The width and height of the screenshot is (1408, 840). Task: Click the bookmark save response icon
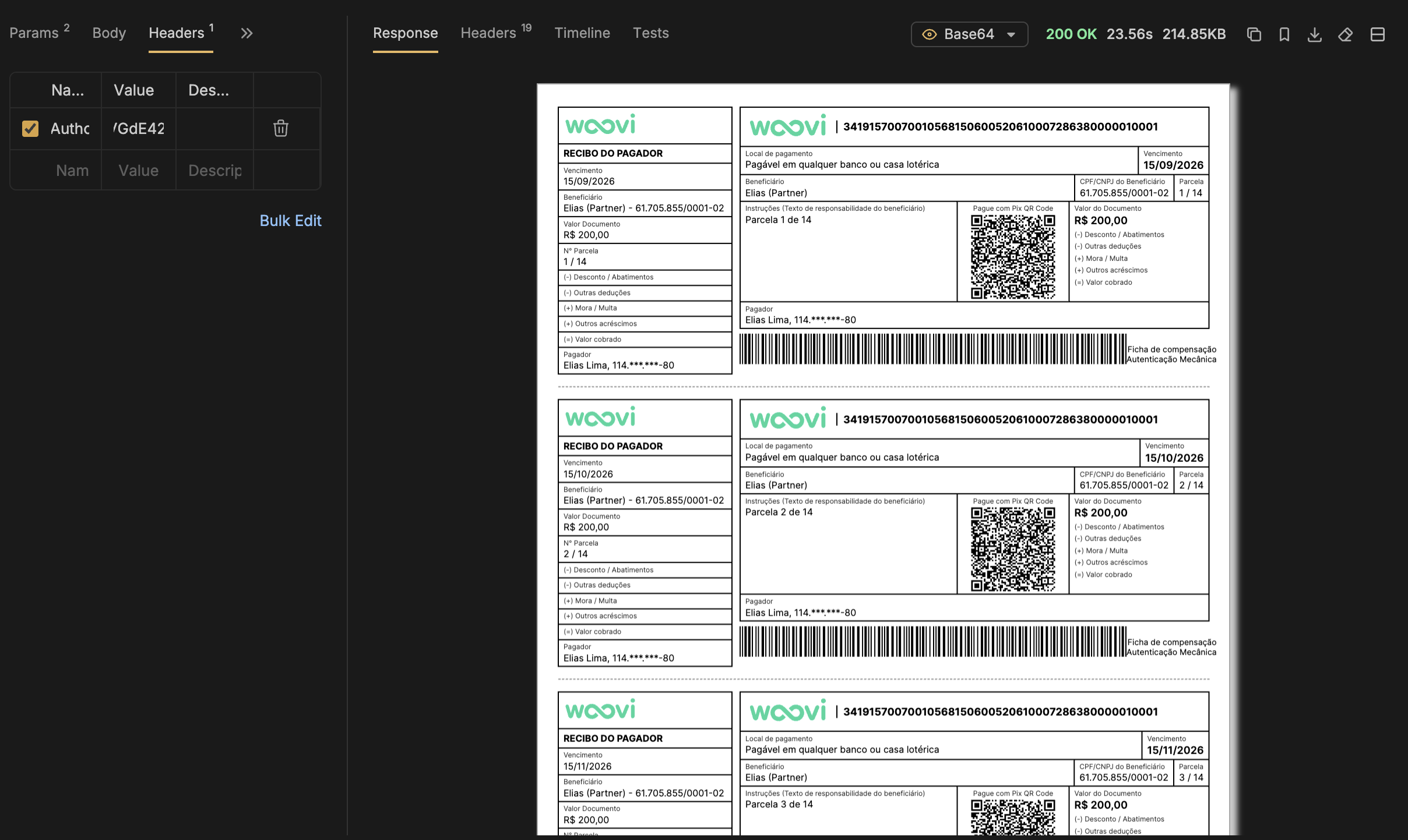1284,34
